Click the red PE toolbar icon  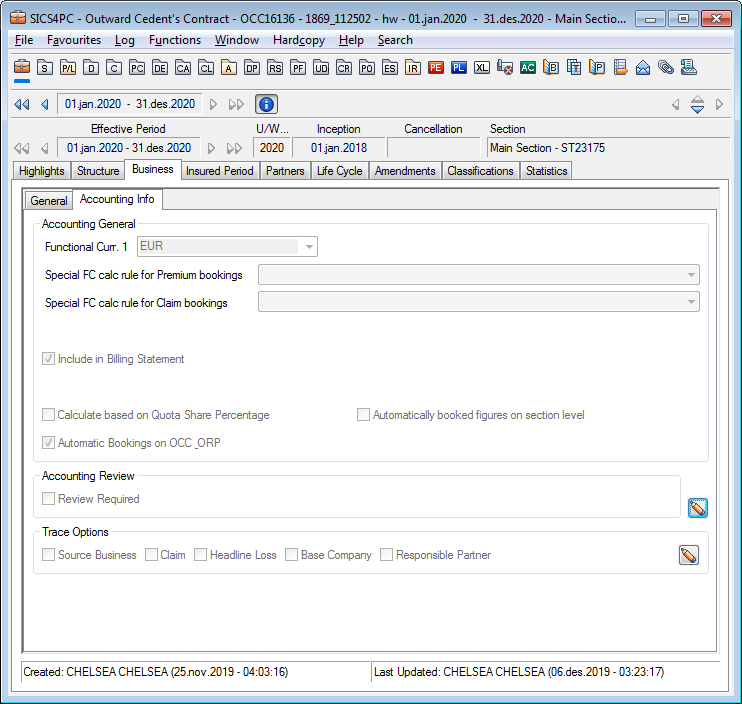[435, 67]
